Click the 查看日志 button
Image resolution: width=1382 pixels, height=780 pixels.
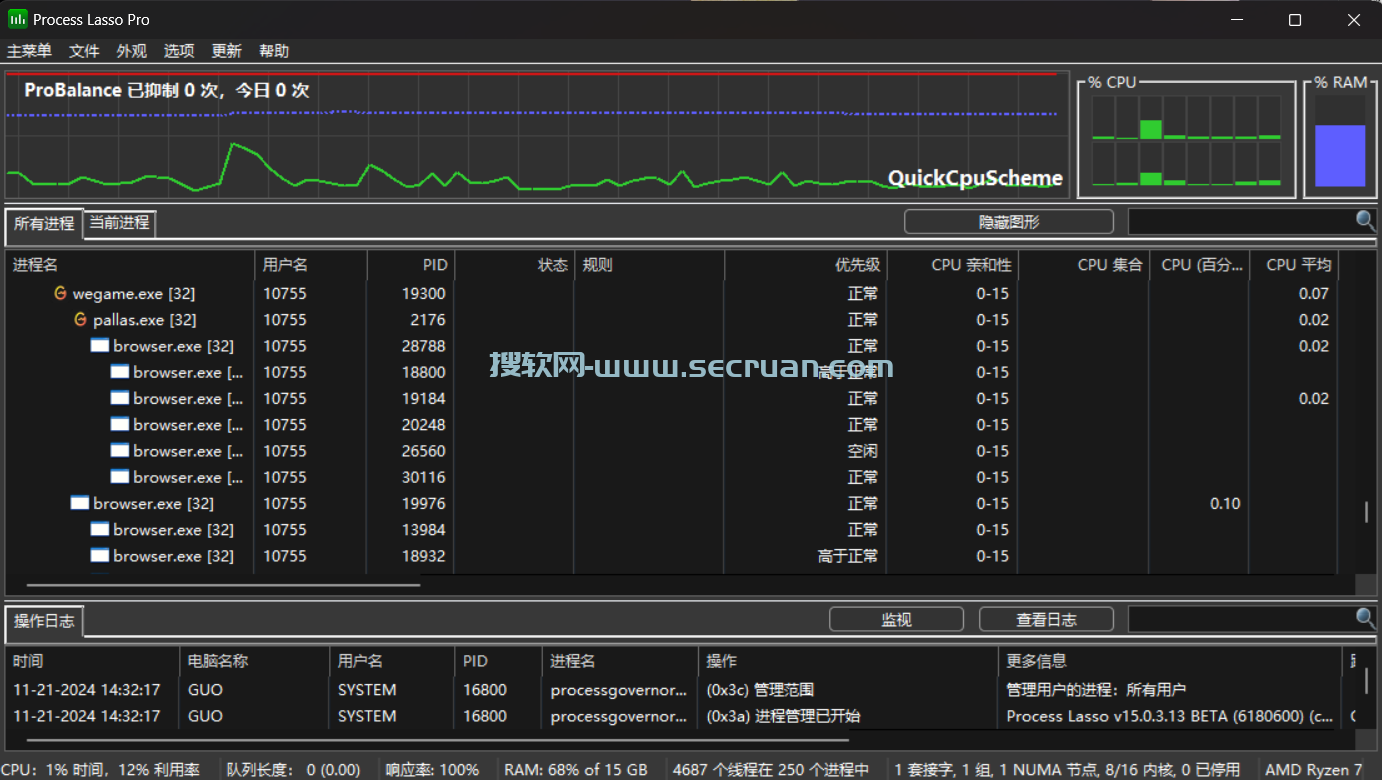point(1046,620)
